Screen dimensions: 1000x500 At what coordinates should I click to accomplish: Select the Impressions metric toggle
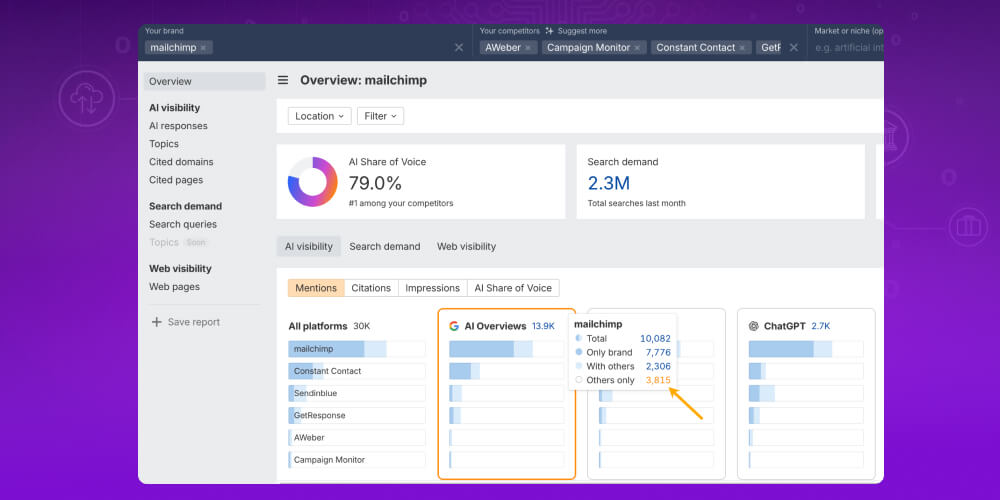click(x=432, y=288)
